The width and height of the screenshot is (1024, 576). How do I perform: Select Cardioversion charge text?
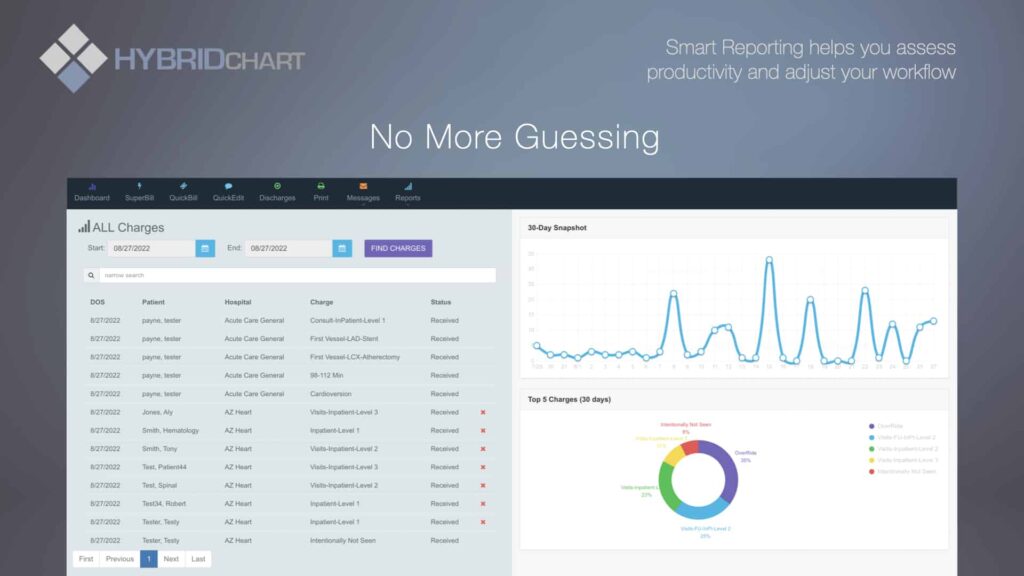click(330, 394)
